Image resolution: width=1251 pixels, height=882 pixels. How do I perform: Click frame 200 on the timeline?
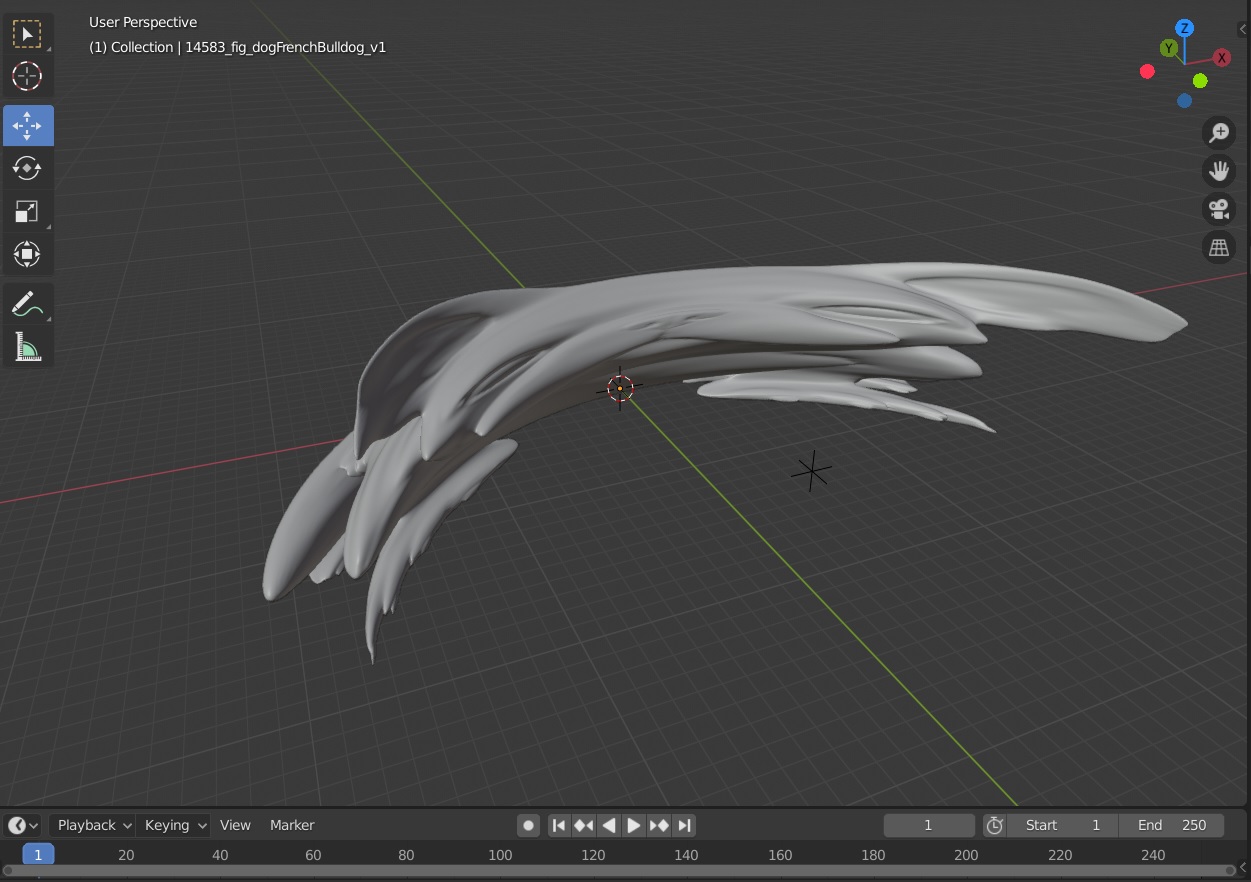coord(966,854)
